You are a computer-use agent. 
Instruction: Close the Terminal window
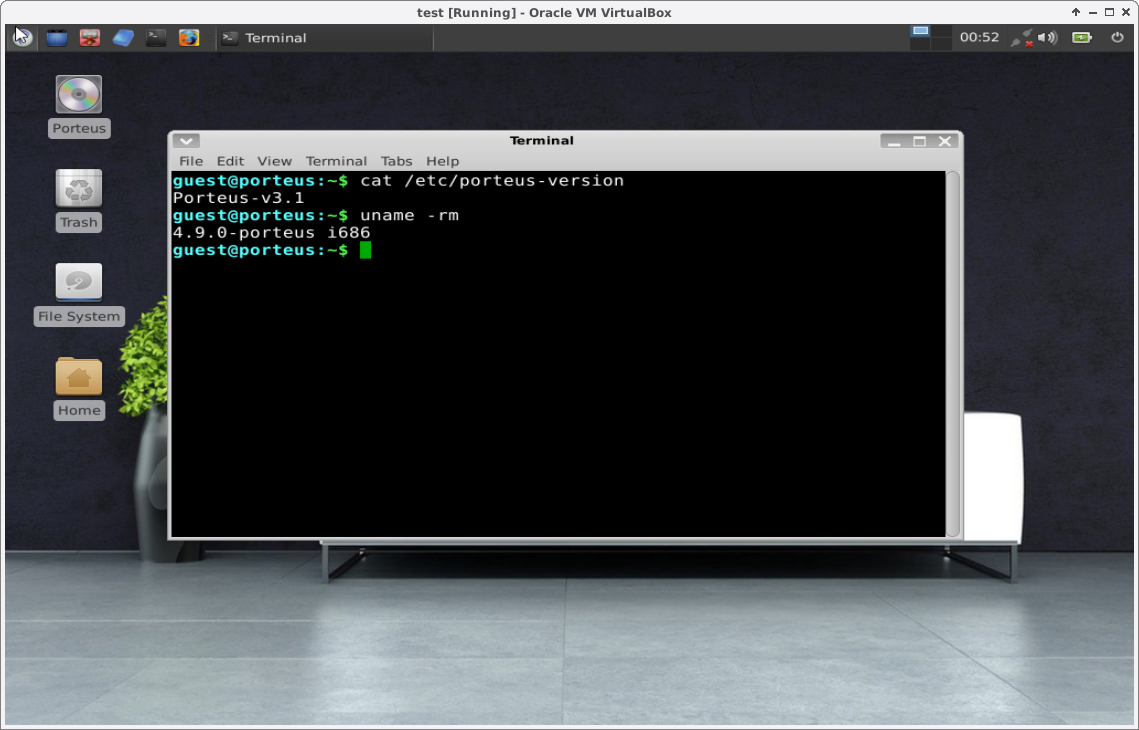point(945,141)
